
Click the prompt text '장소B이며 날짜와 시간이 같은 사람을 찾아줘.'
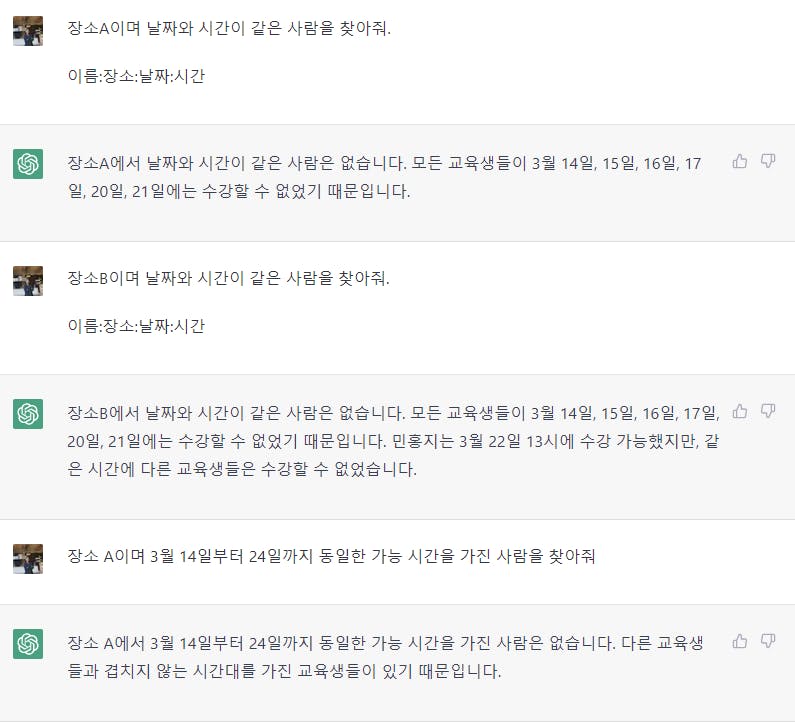point(229,278)
